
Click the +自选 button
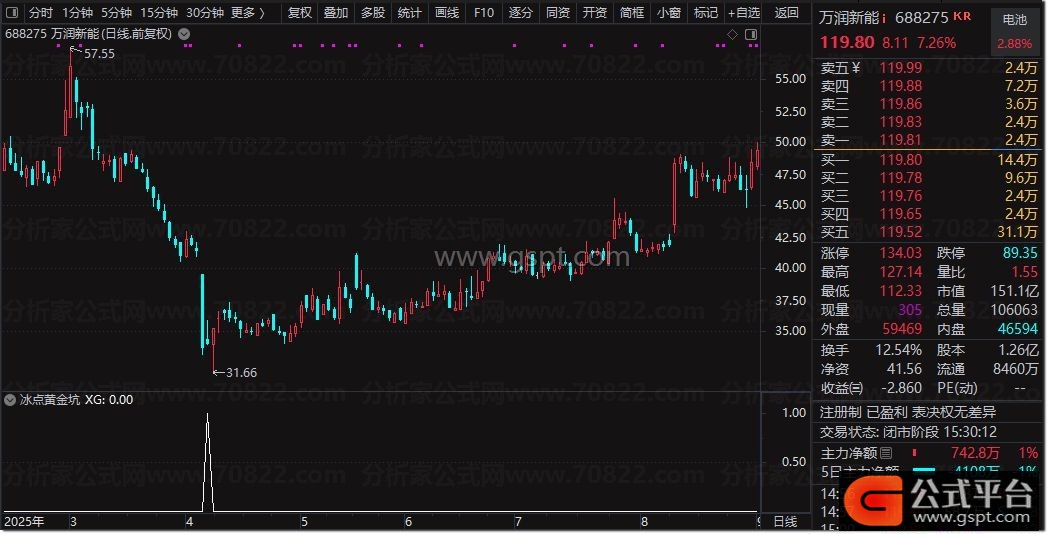tap(743, 13)
